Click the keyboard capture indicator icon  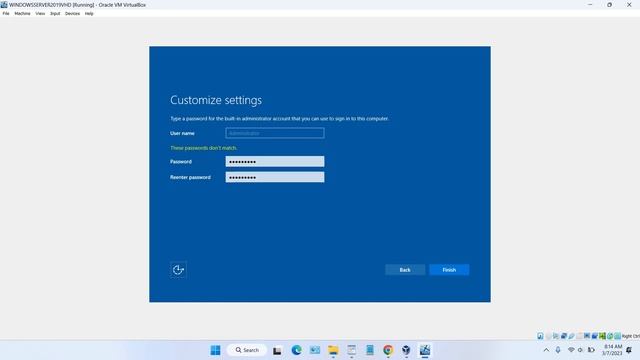pyautogui.click(x=618, y=336)
